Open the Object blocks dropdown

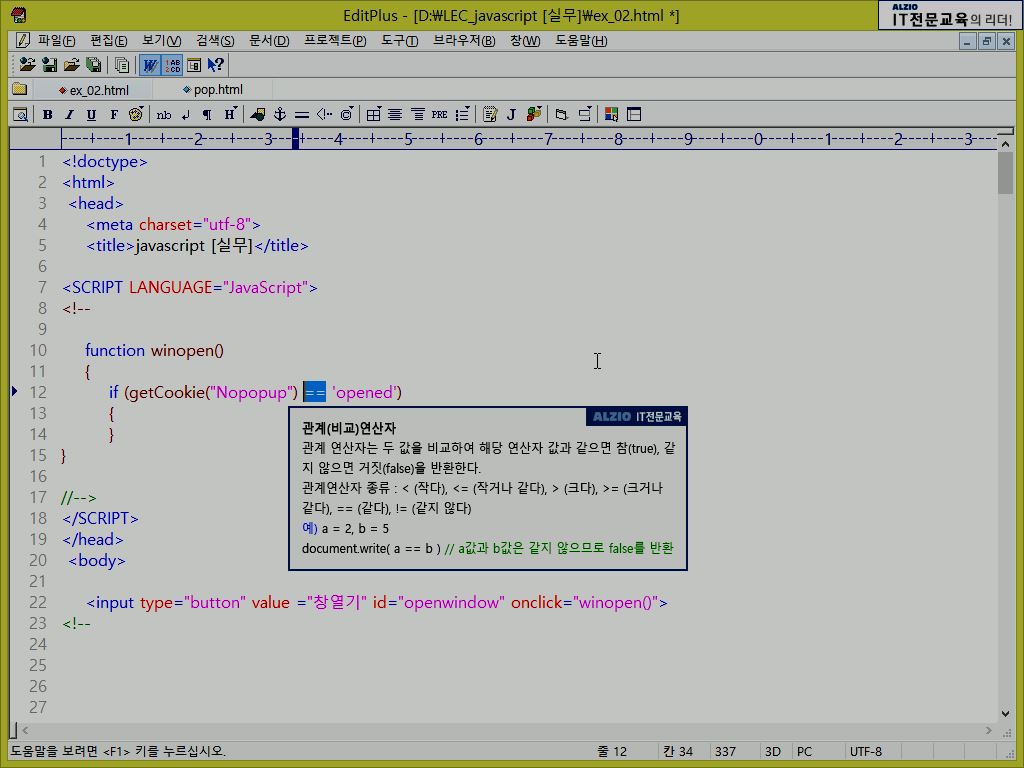pyautogui.click(x=534, y=114)
